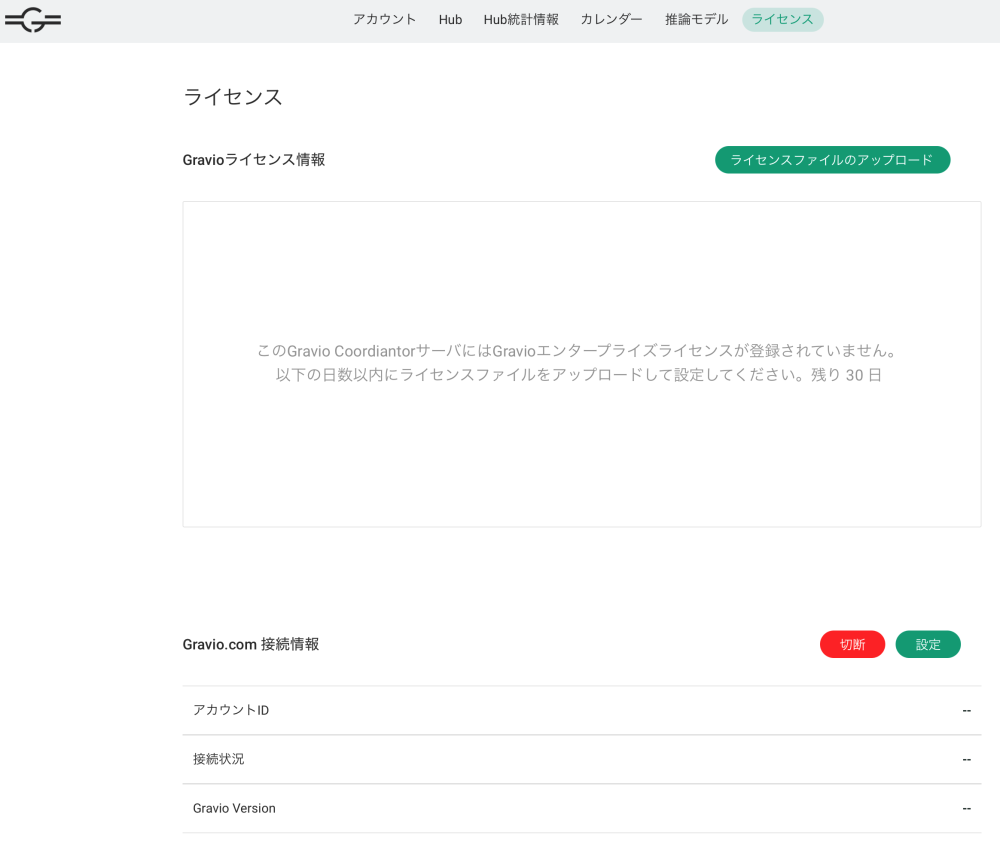Click the red 切断 button
This screenshot has height=847, width=1000.
(852, 644)
